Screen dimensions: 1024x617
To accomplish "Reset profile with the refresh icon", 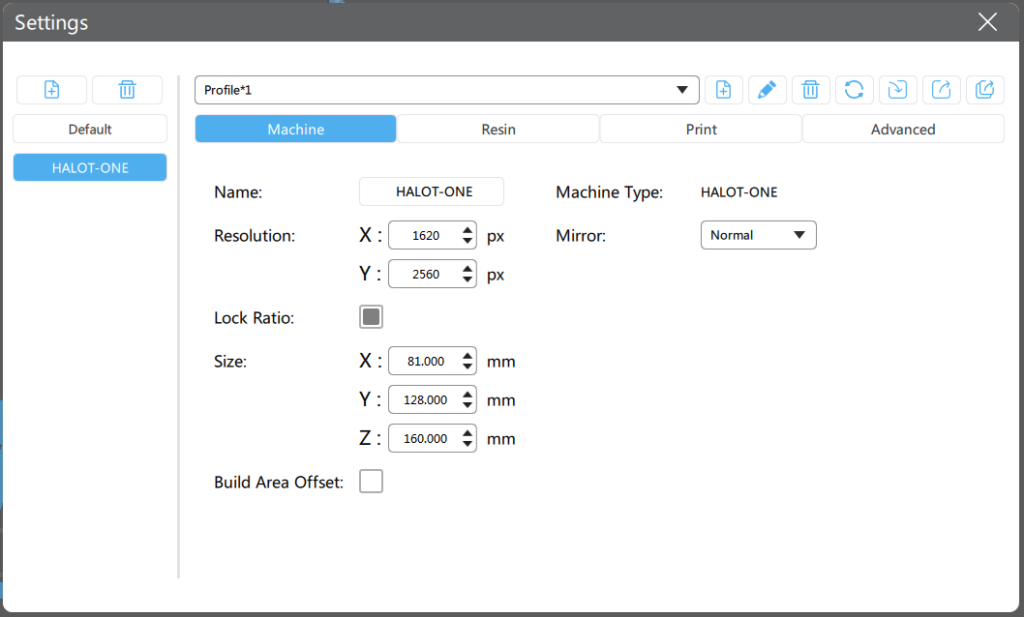I will [854, 89].
